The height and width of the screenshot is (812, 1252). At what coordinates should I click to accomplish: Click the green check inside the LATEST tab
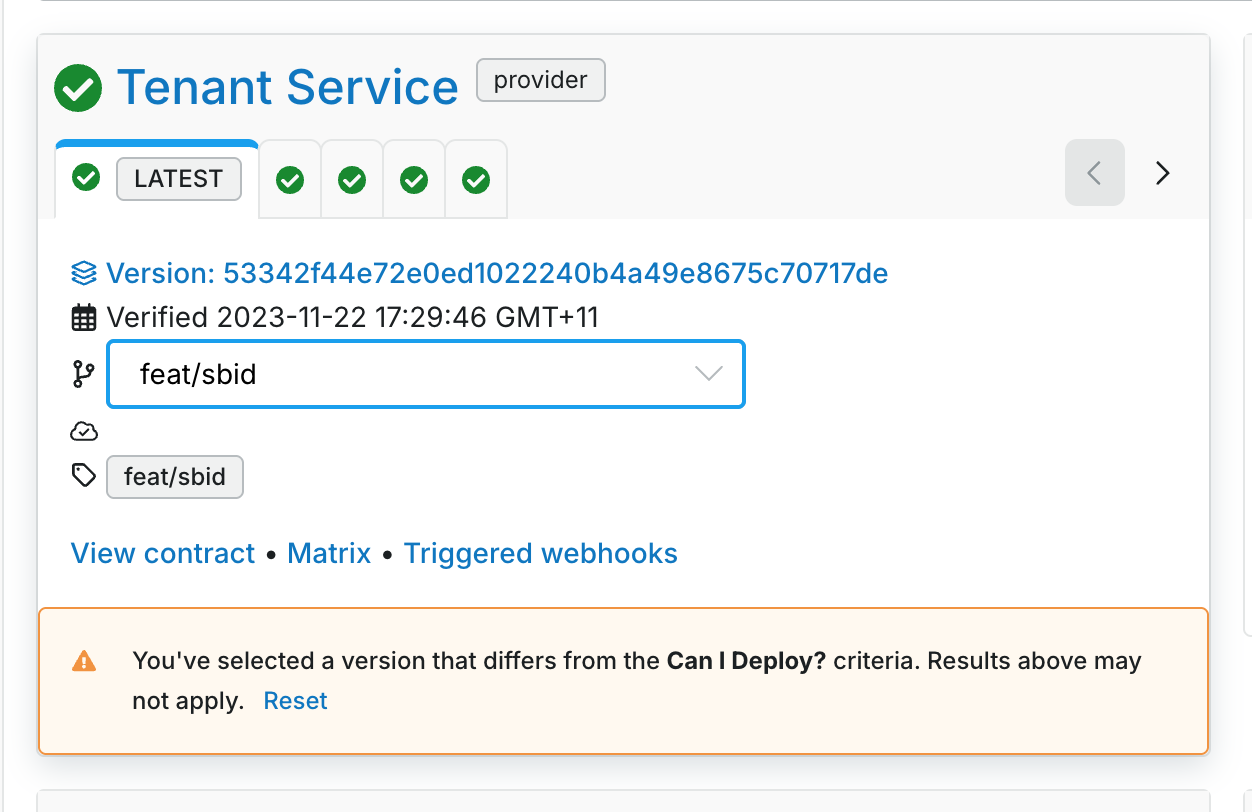(85, 177)
